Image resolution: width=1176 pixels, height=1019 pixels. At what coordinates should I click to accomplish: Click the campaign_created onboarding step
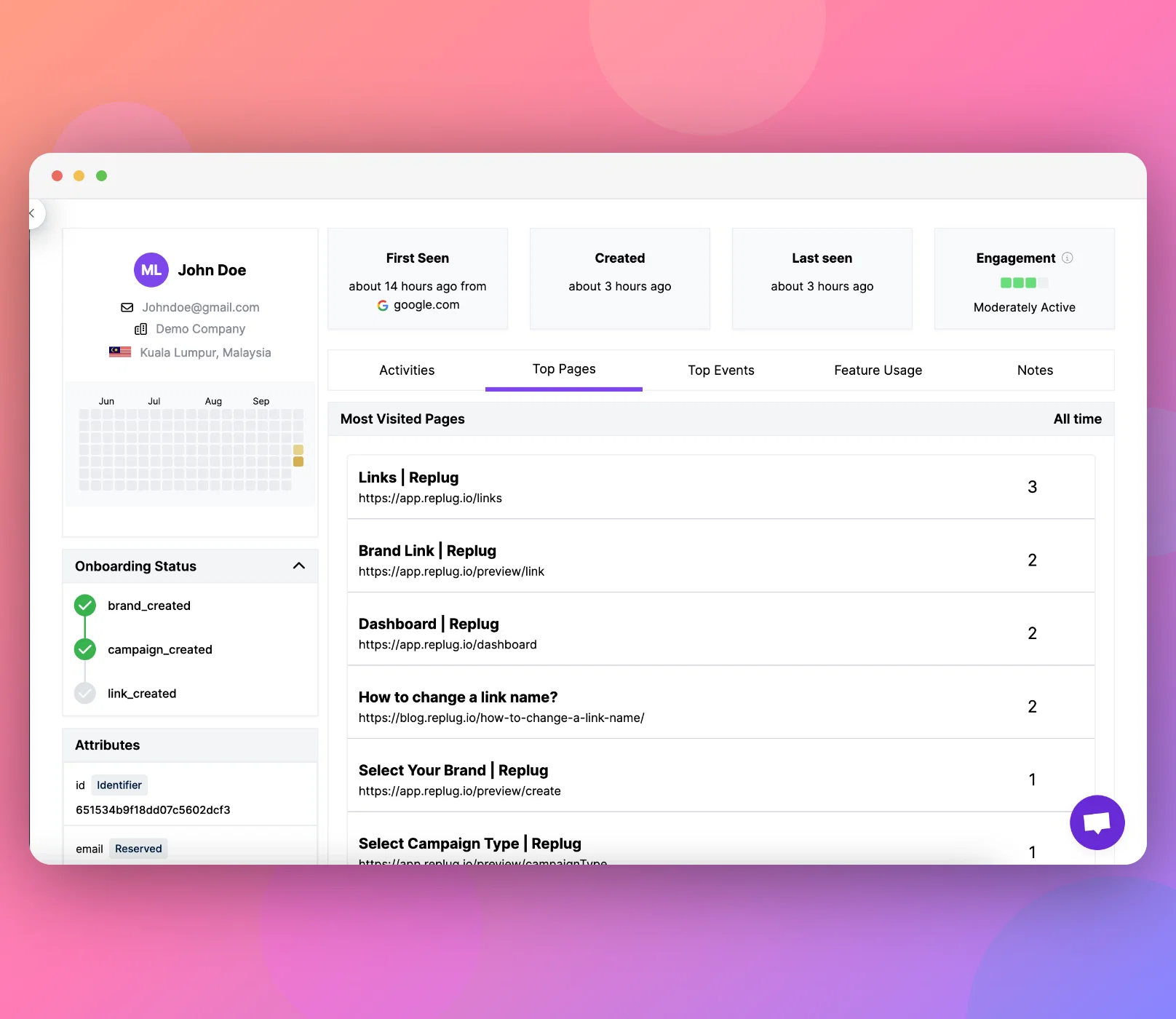(160, 649)
